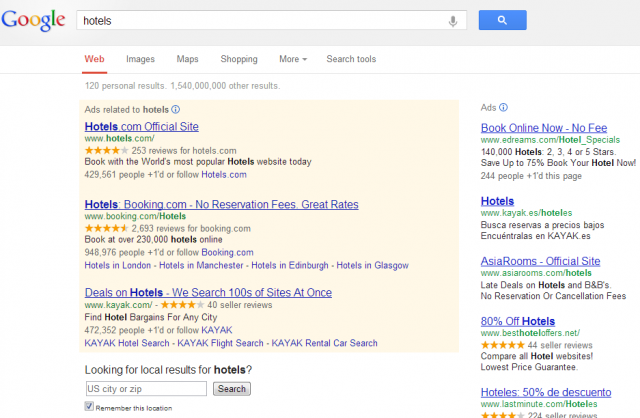Click www.besthoteloffers.net/ URL

530,333
